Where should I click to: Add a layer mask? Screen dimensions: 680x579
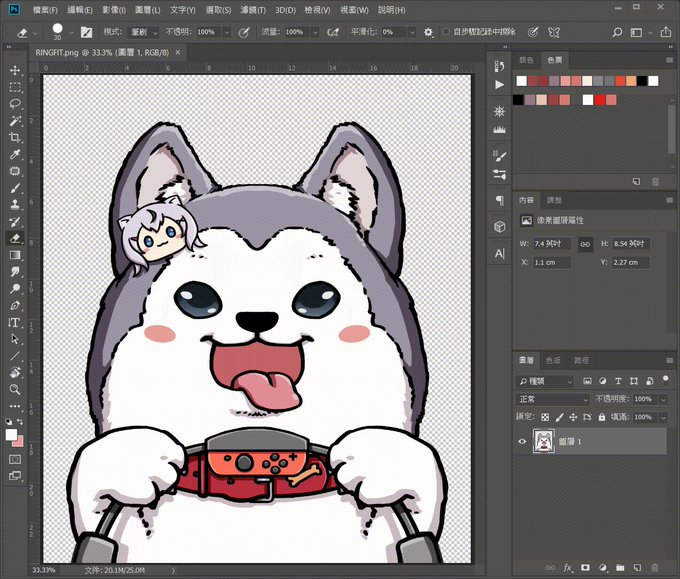point(585,567)
